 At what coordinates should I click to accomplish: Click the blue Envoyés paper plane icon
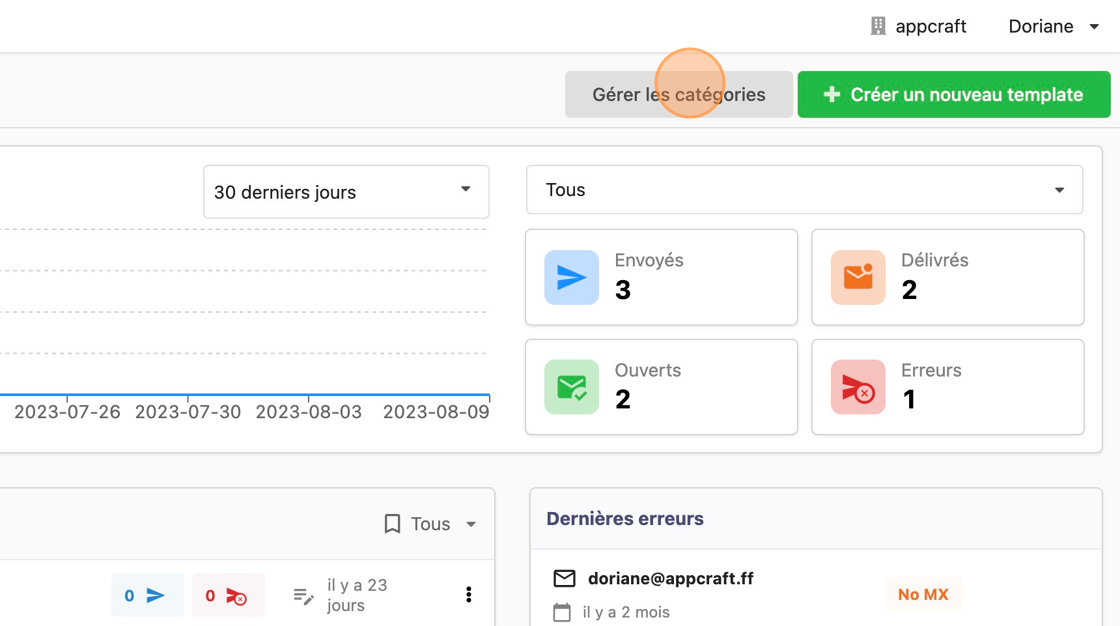click(x=571, y=277)
